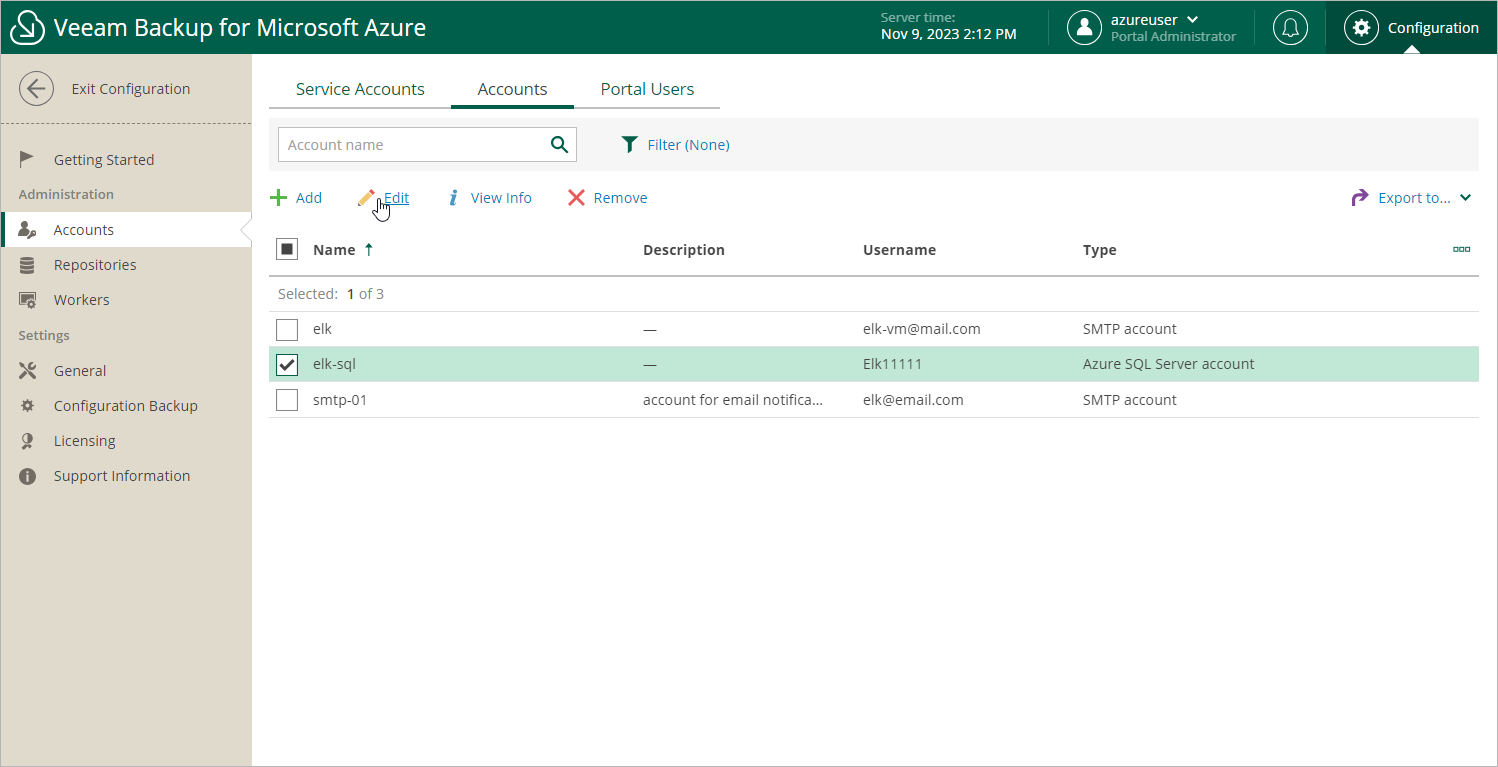Click the View Info 'i' icon
This screenshot has height=767, width=1498.
[x=453, y=198]
